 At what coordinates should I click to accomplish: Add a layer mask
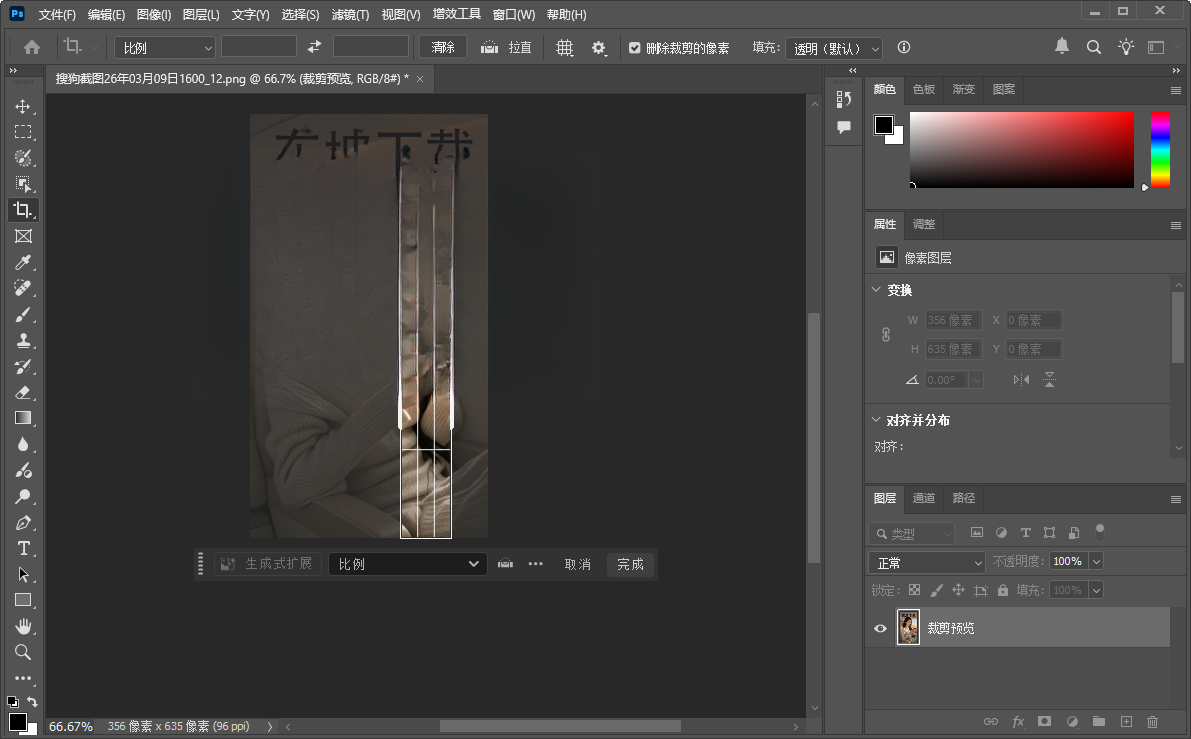[1044, 722]
